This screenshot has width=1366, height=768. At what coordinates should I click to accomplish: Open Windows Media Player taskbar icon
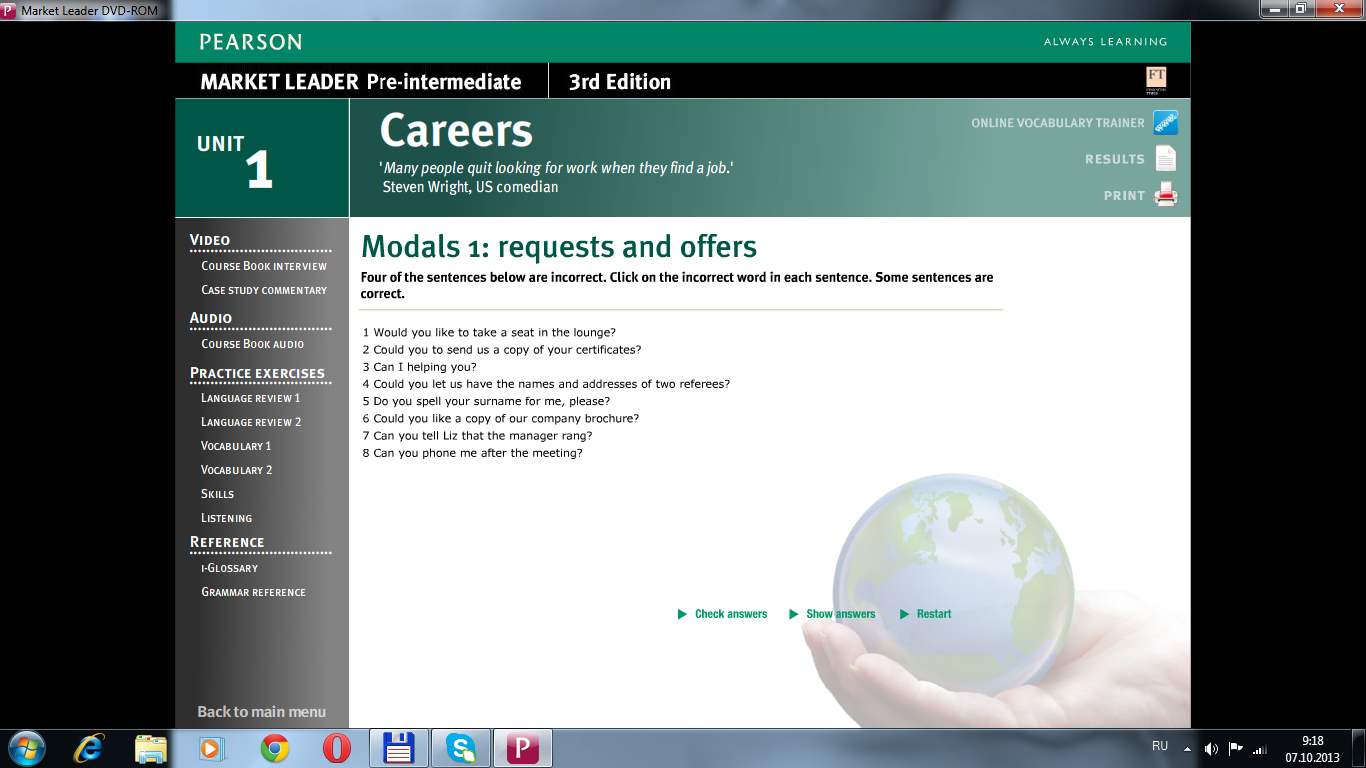(x=210, y=748)
